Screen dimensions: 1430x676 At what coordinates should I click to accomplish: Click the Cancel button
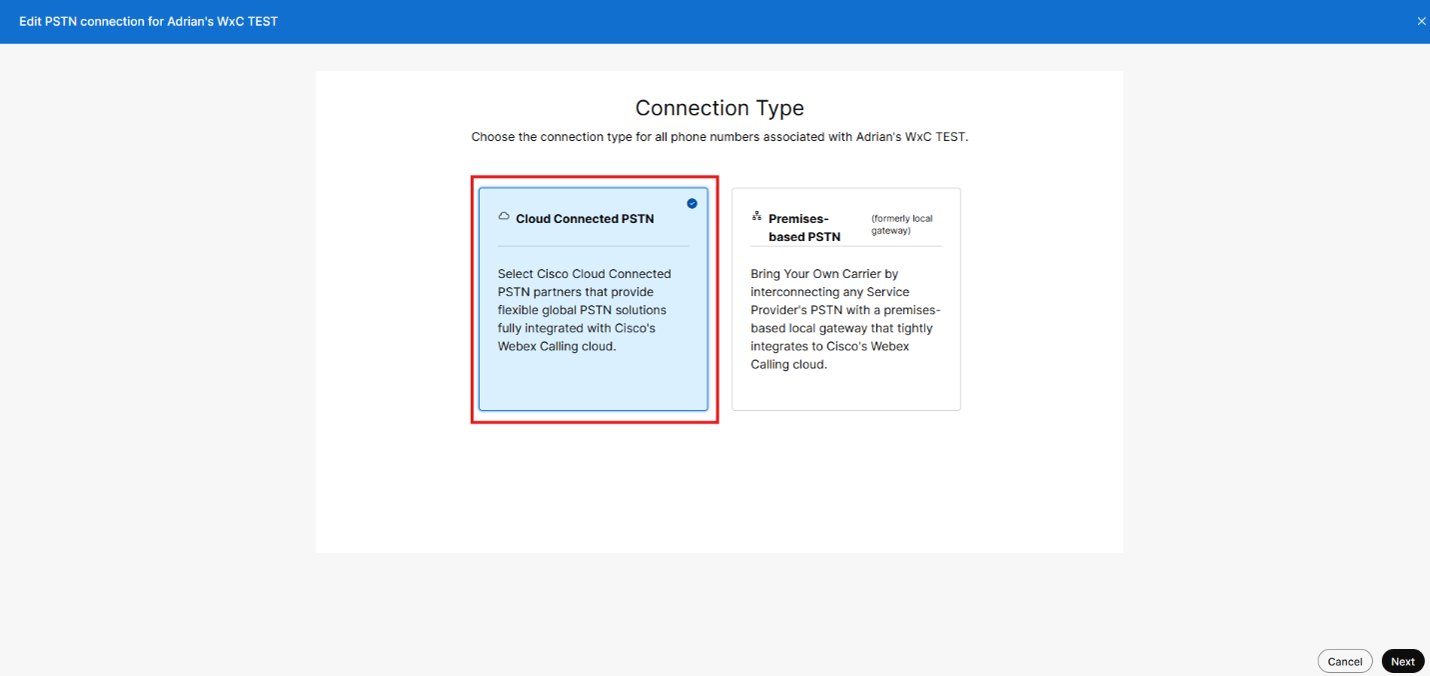[x=1345, y=661]
